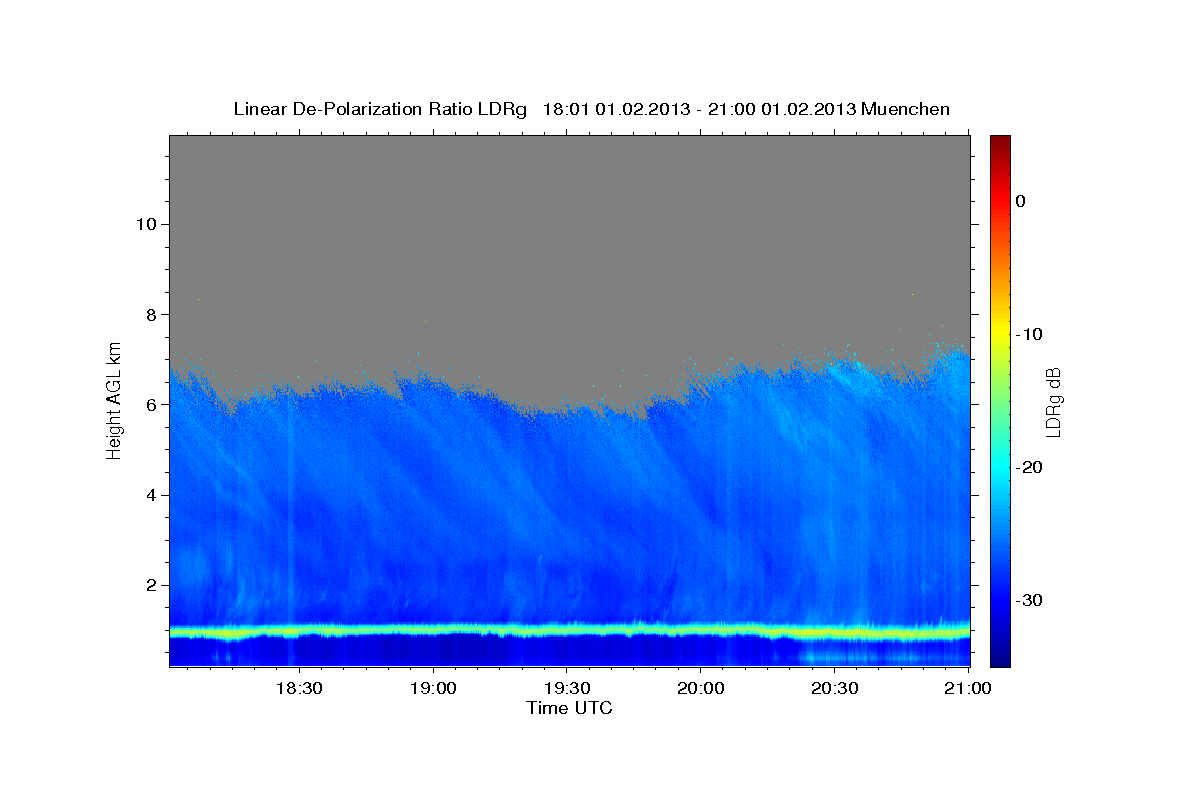Click the 'Time UTC' axis label
This screenshot has width=1200, height=800.
coord(569,708)
